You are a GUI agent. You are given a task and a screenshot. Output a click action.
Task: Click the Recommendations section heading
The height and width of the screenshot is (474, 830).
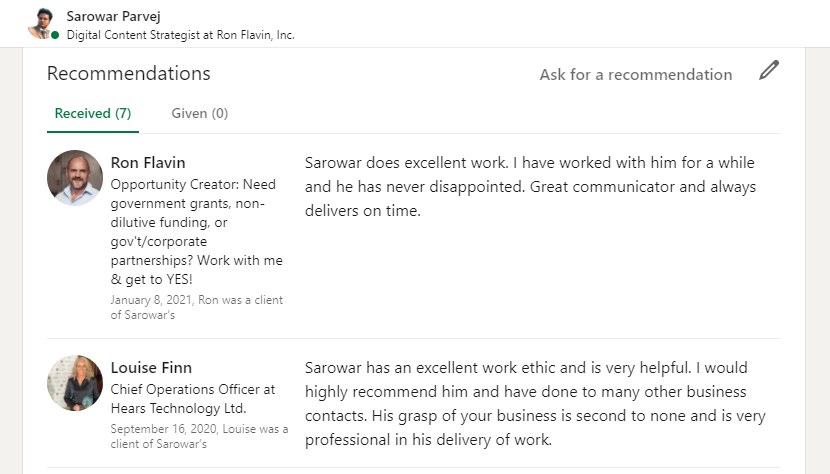click(x=129, y=74)
